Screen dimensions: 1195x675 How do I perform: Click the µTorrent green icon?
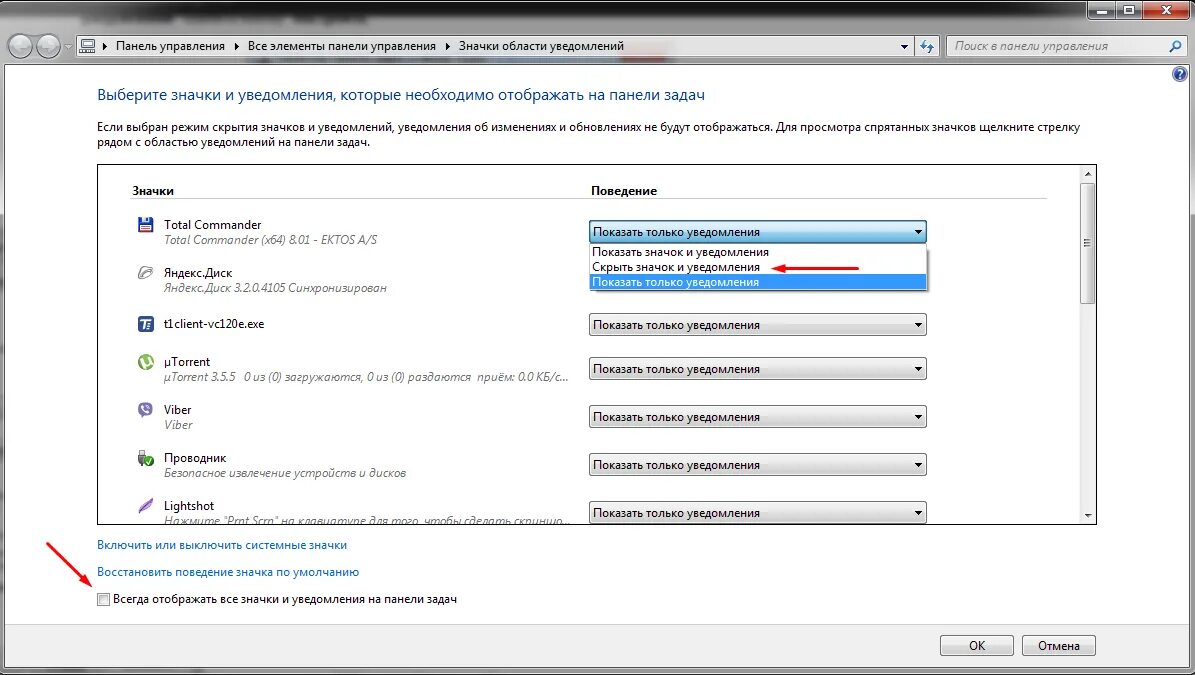pyautogui.click(x=146, y=362)
